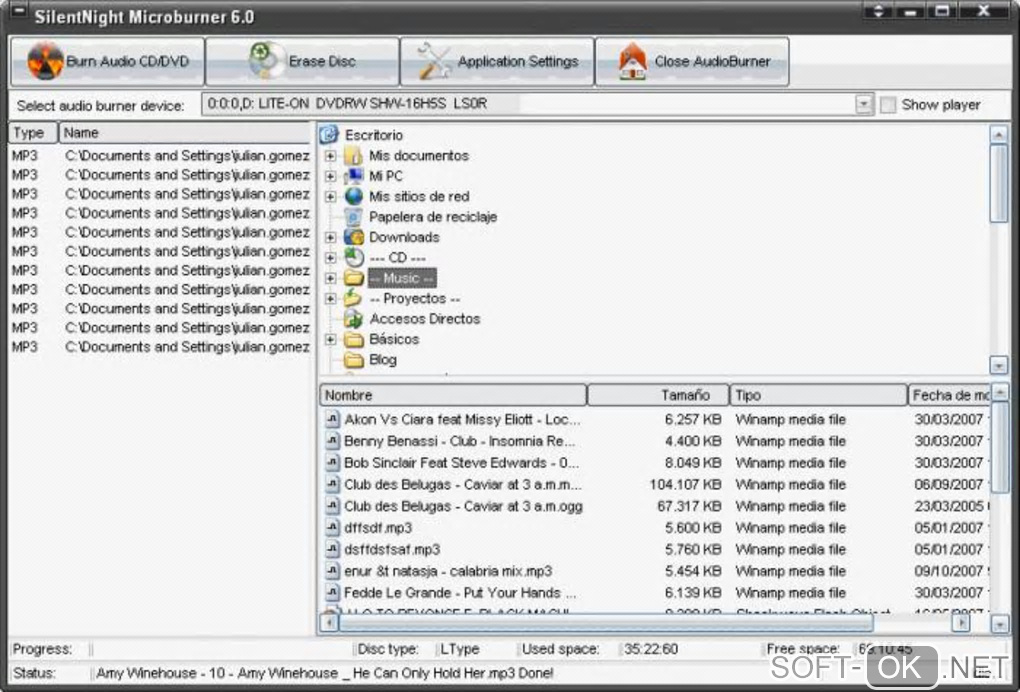
Task: Select Akon Vs Ciara file icon
Action: [x=332, y=419]
